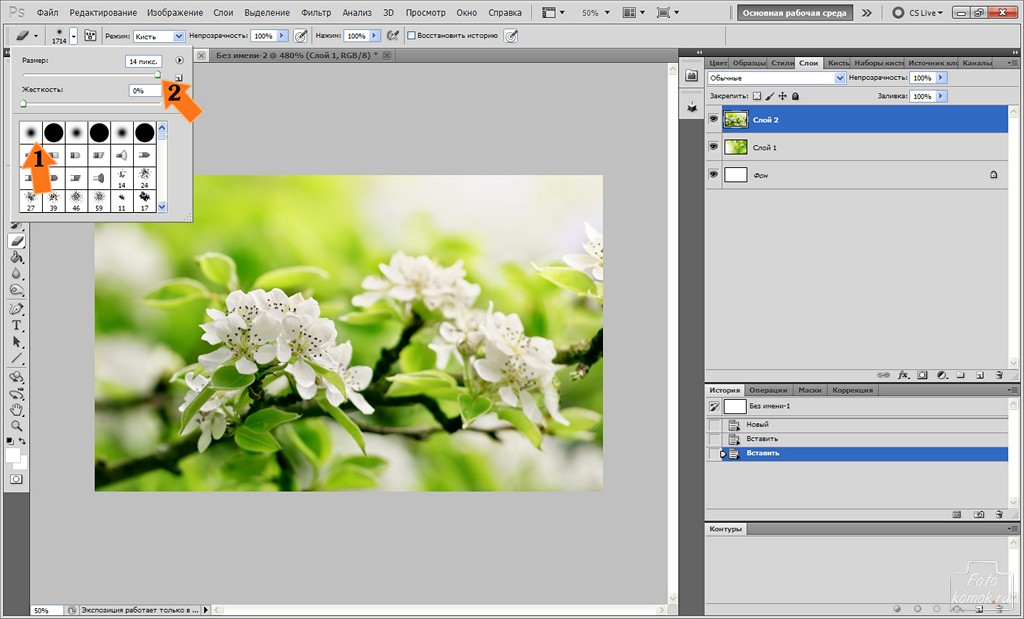Toggle the brush panel icon in options bar

click(90, 35)
